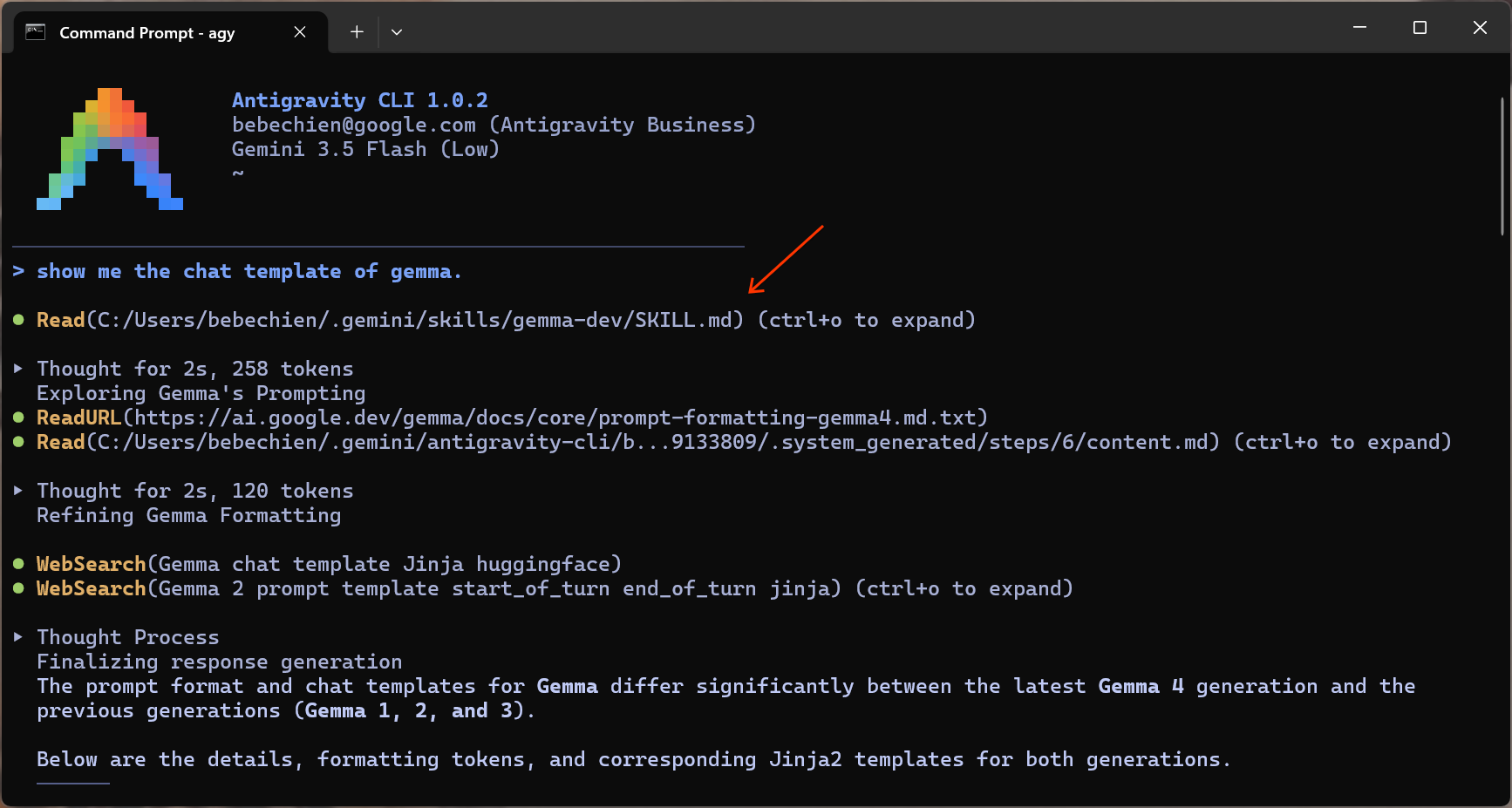This screenshot has height=808, width=1512.
Task: Click the Antigravity pixel logo
Action: [x=110, y=149]
